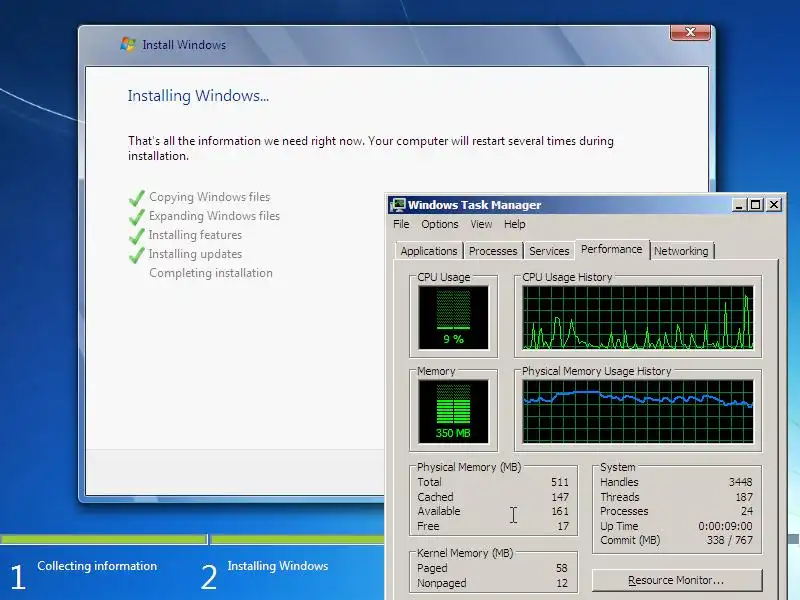Viewport: 800px width, 600px height.
Task: Click the Kernel Memory Paged value 58
Action: click(562, 568)
